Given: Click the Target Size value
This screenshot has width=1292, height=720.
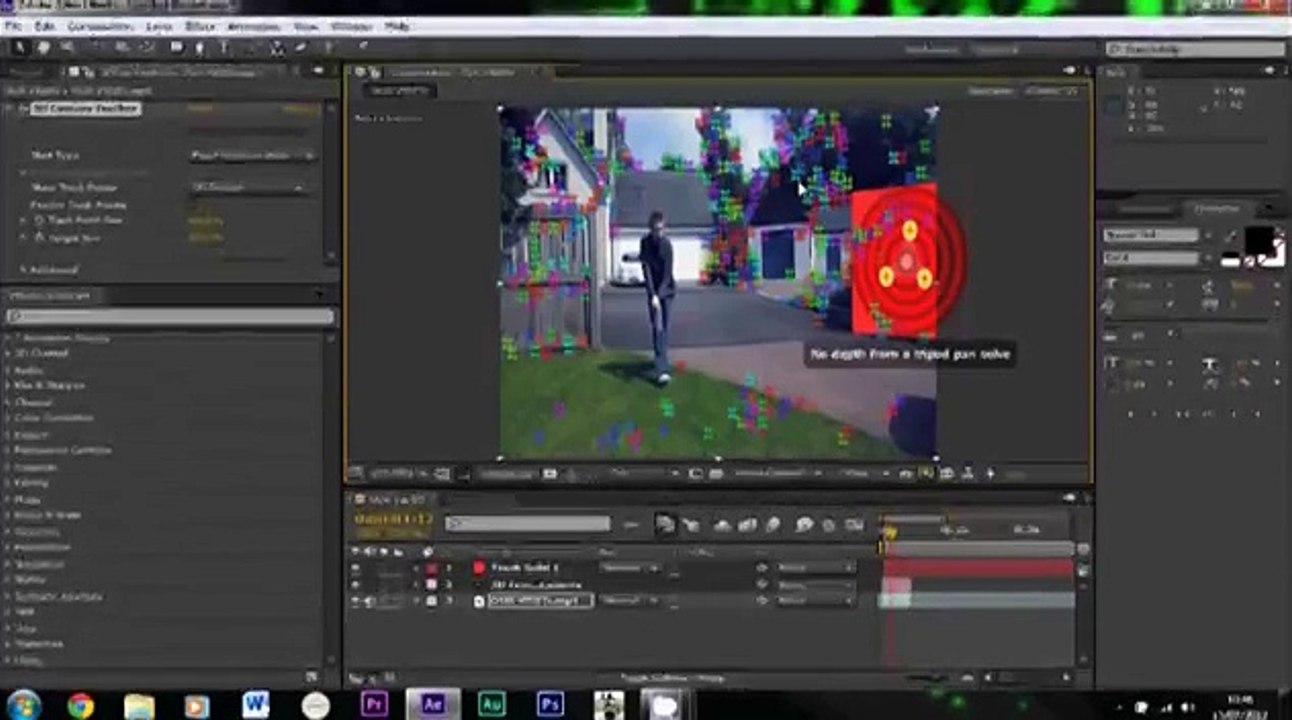Looking at the screenshot, I should coord(205,238).
